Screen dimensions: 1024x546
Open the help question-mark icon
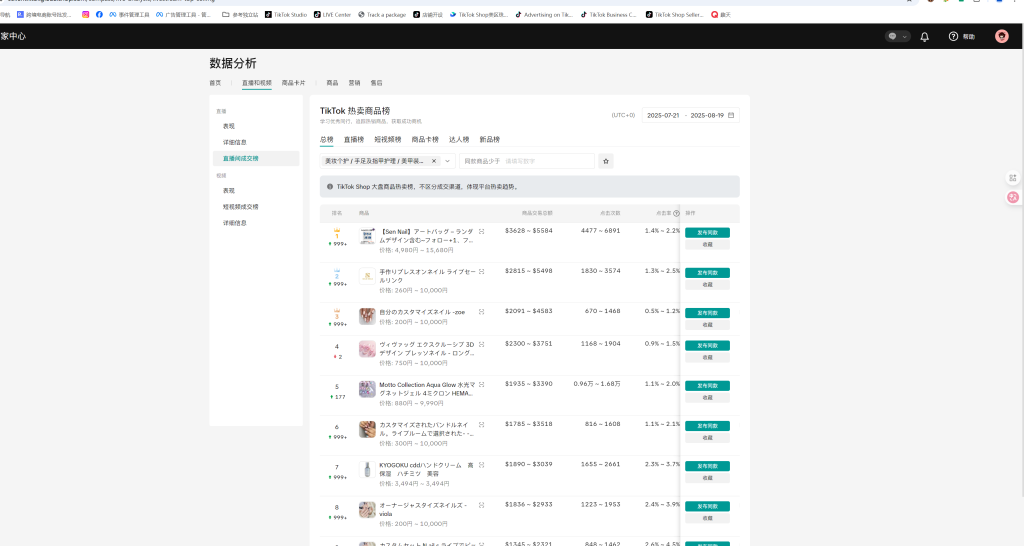pyautogui.click(x=953, y=37)
